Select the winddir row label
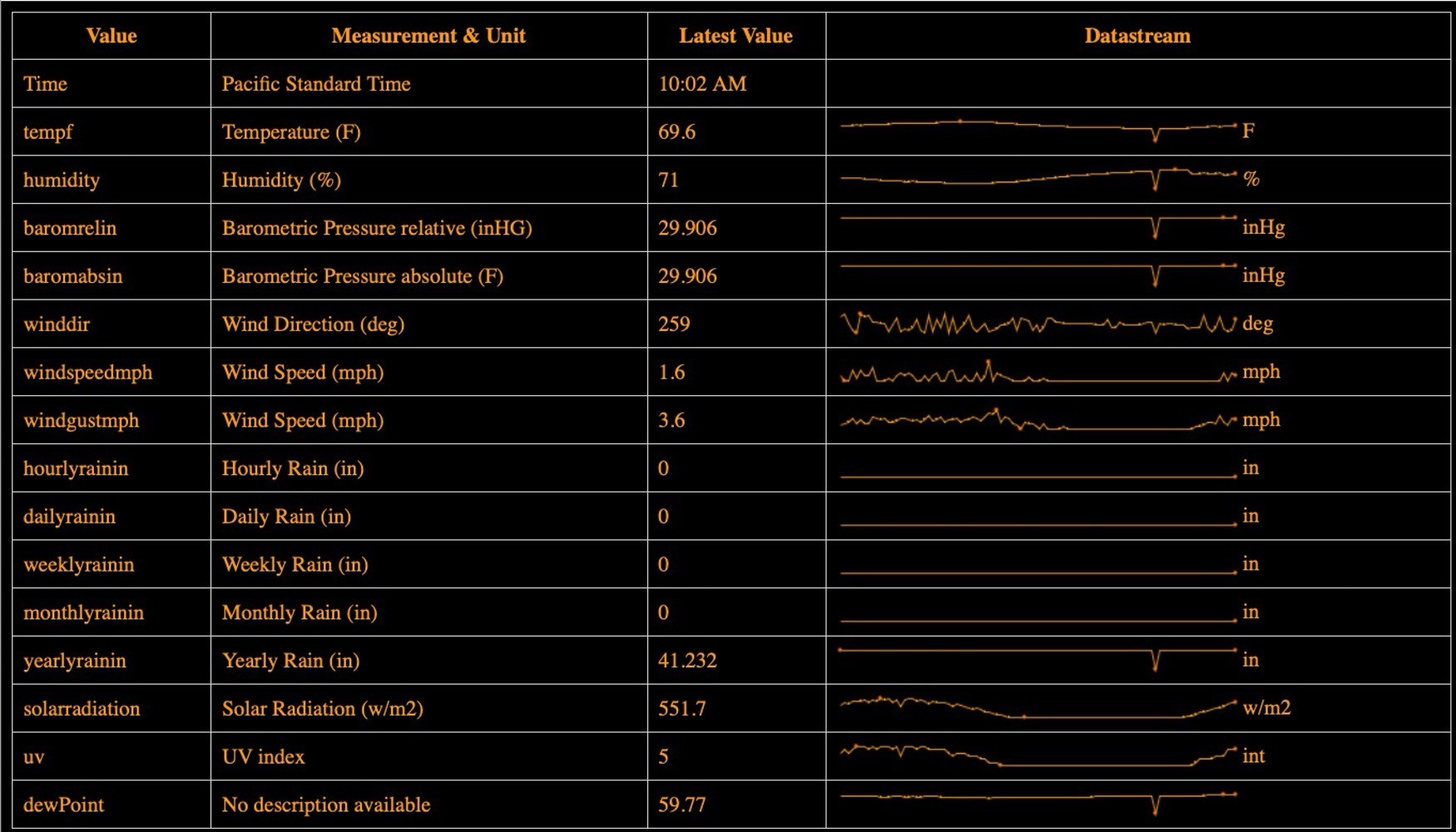 57,324
